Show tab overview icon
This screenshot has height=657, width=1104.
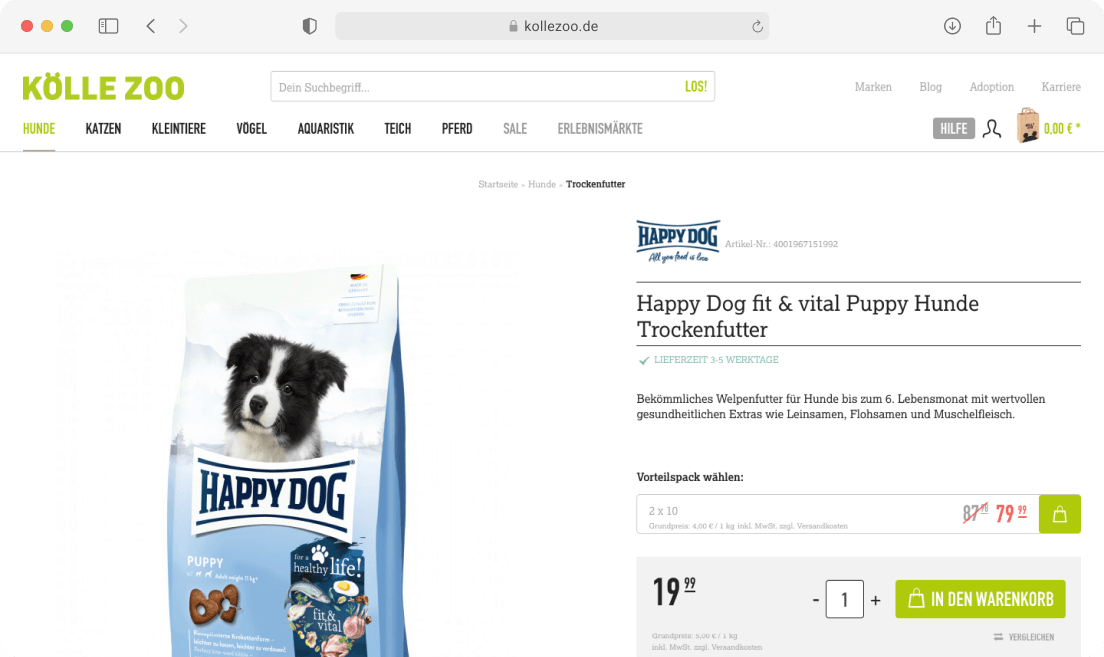(x=1074, y=26)
